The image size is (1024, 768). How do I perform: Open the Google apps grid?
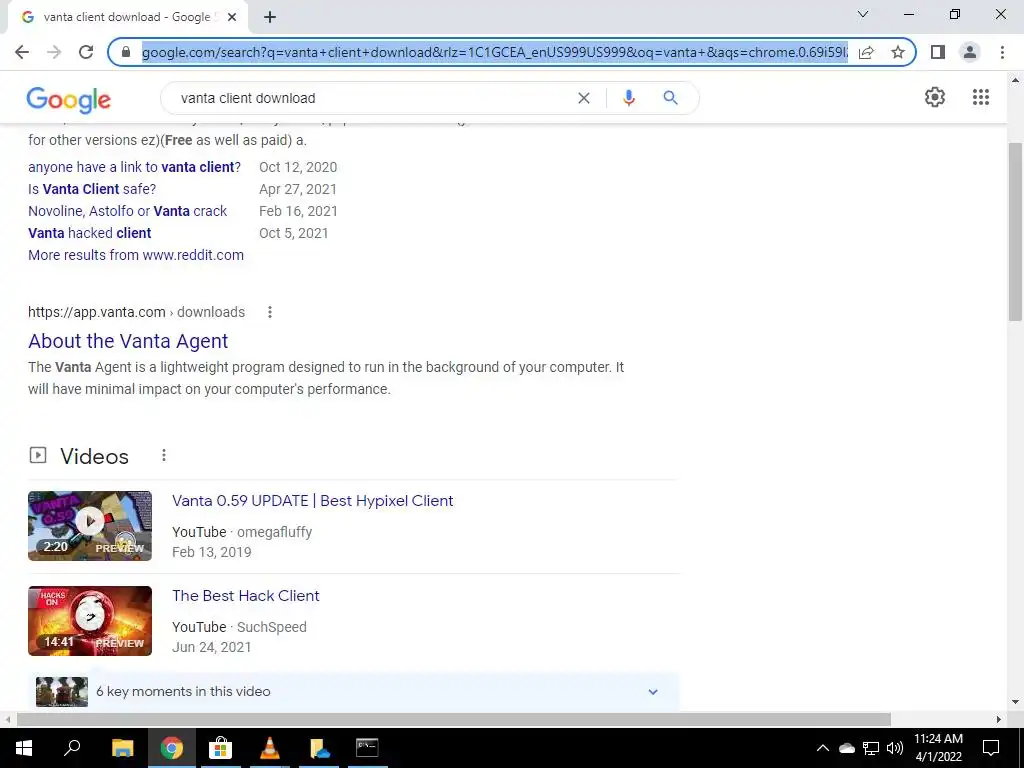tap(981, 97)
